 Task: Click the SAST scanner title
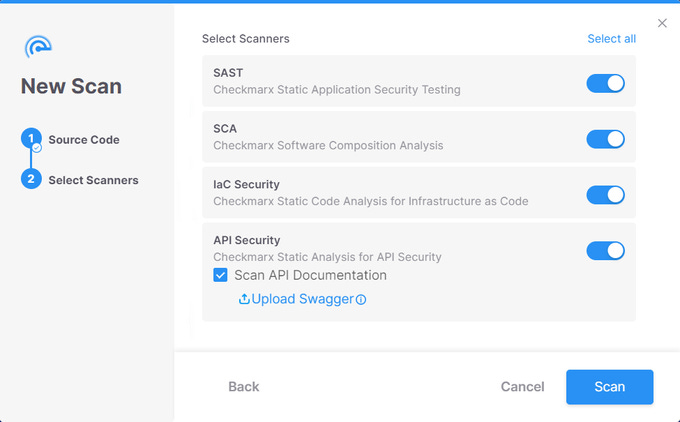pyautogui.click(x=228, y=73)
